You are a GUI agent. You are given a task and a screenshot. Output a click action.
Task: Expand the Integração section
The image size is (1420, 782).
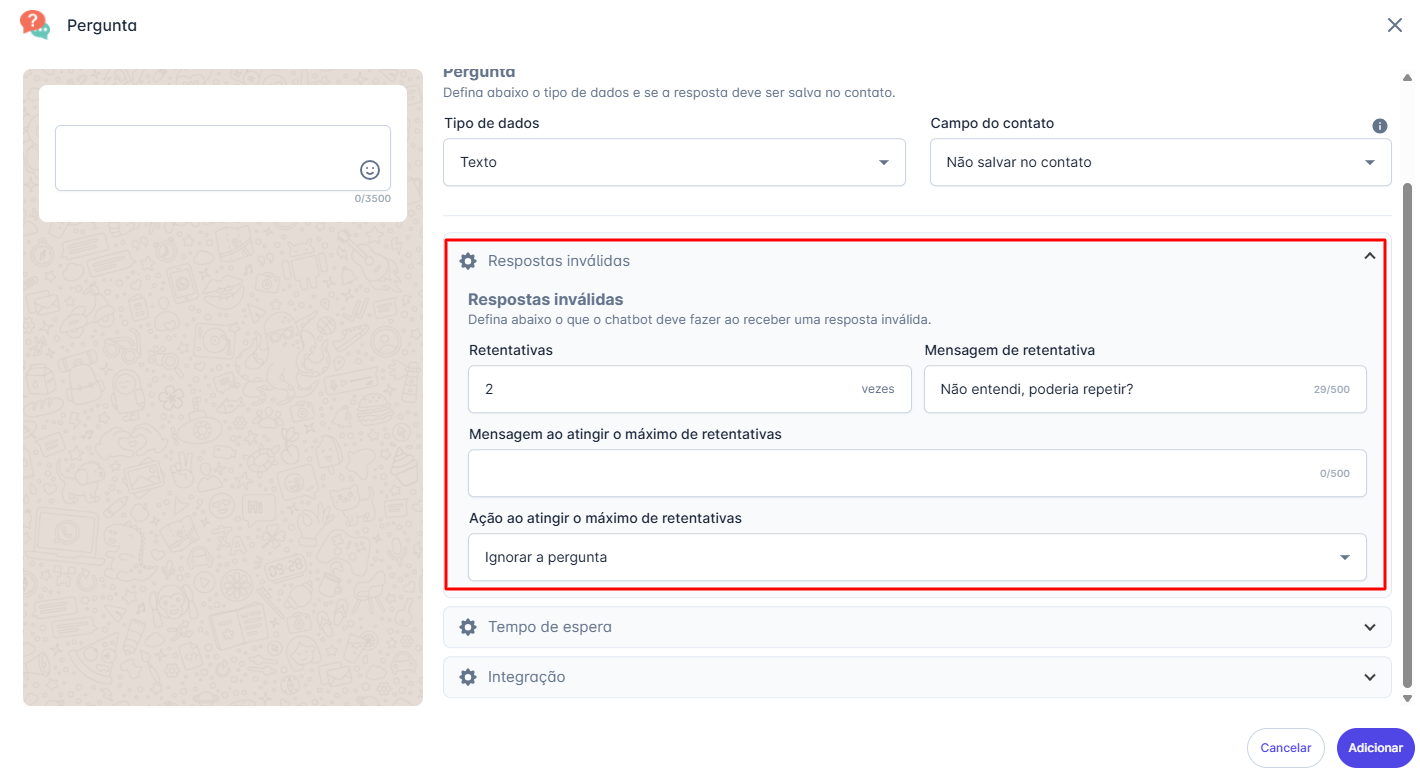pyautogui.click(x=1370, y=677)
